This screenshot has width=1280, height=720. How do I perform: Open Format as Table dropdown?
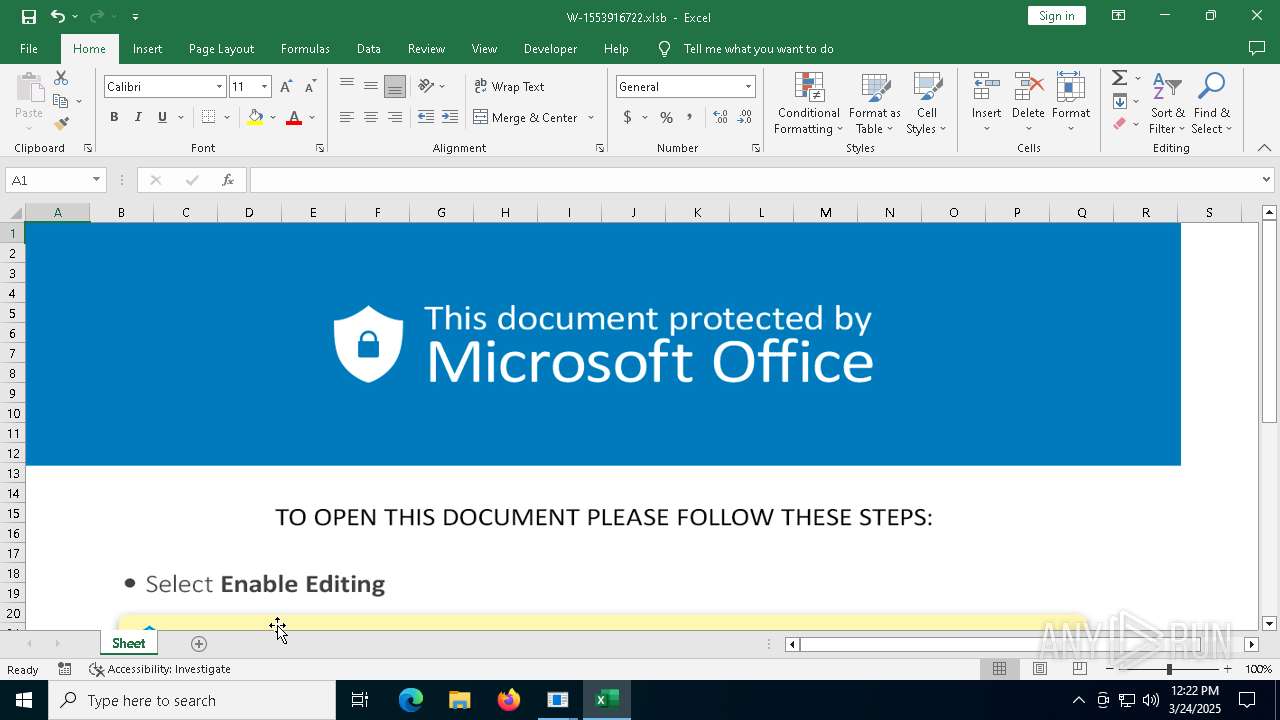pyautogui.click(x=875, y=103)
